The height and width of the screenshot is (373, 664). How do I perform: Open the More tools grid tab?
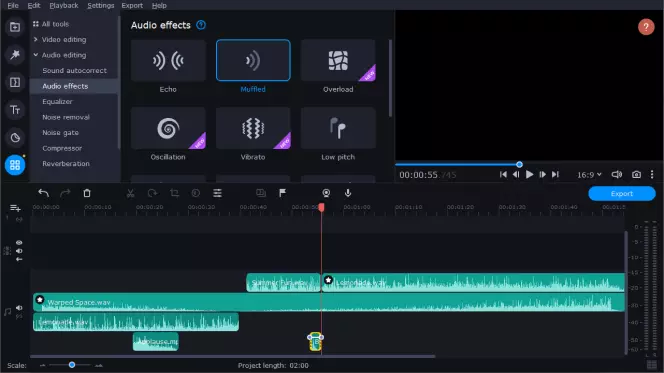pos(15,165)
